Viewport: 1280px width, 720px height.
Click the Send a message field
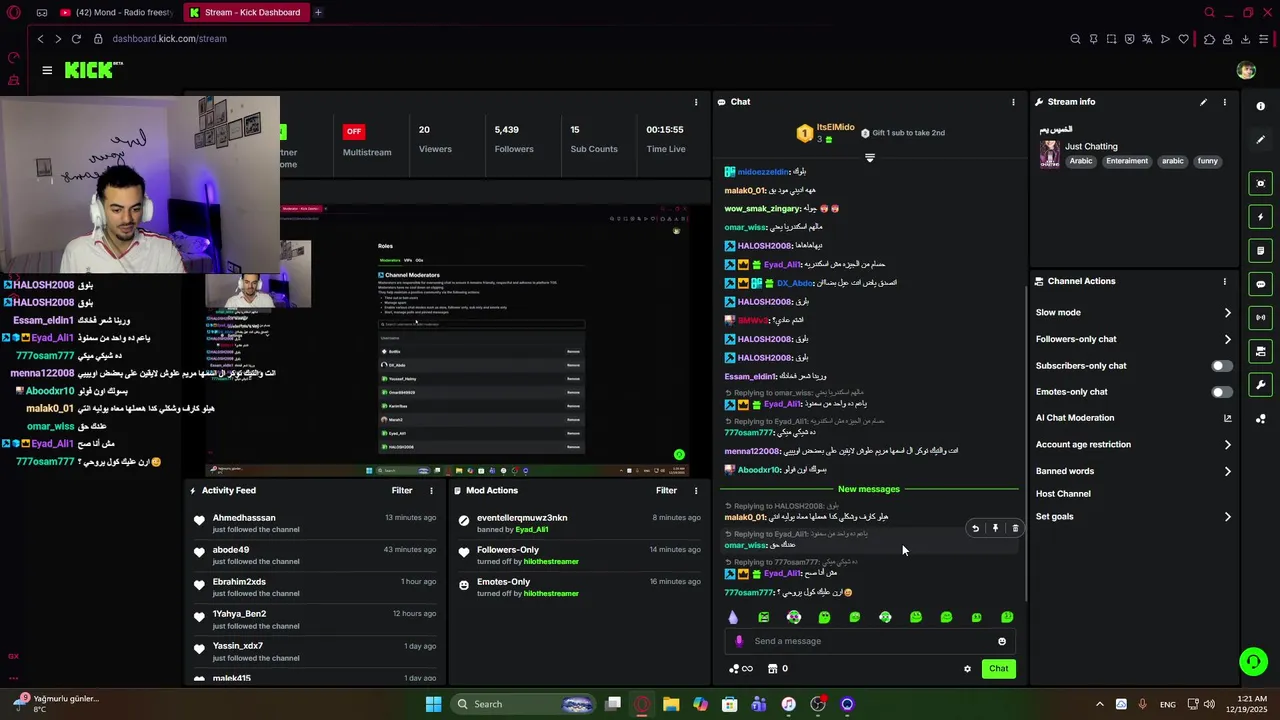tap(870, 642)
